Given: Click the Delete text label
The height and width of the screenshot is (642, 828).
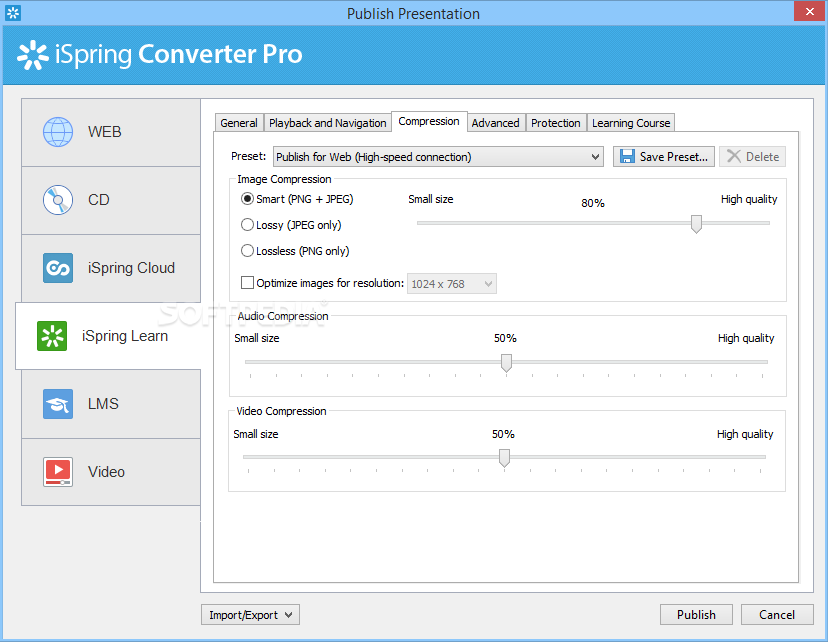Looking at the screenshot, I should [x=763, y=157].
